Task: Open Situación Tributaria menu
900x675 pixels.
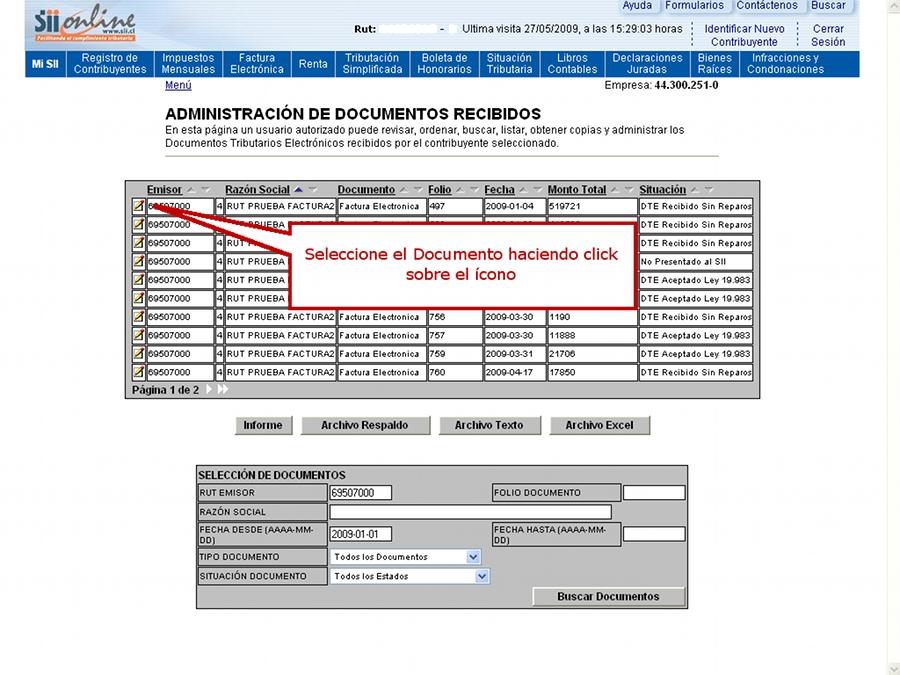Action: point(510,64)
